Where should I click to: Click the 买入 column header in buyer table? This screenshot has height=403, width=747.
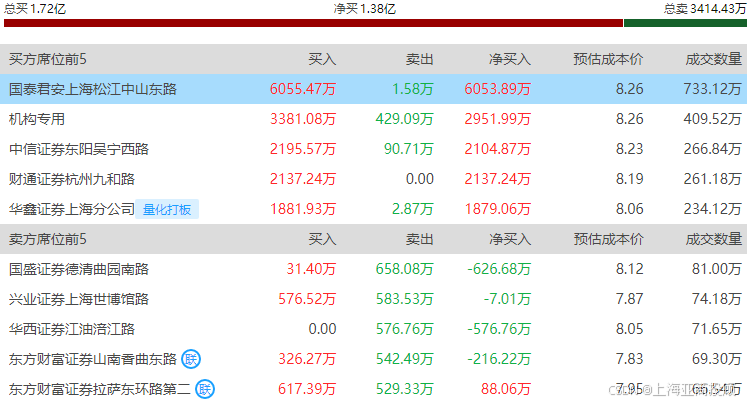pos(322,59)
